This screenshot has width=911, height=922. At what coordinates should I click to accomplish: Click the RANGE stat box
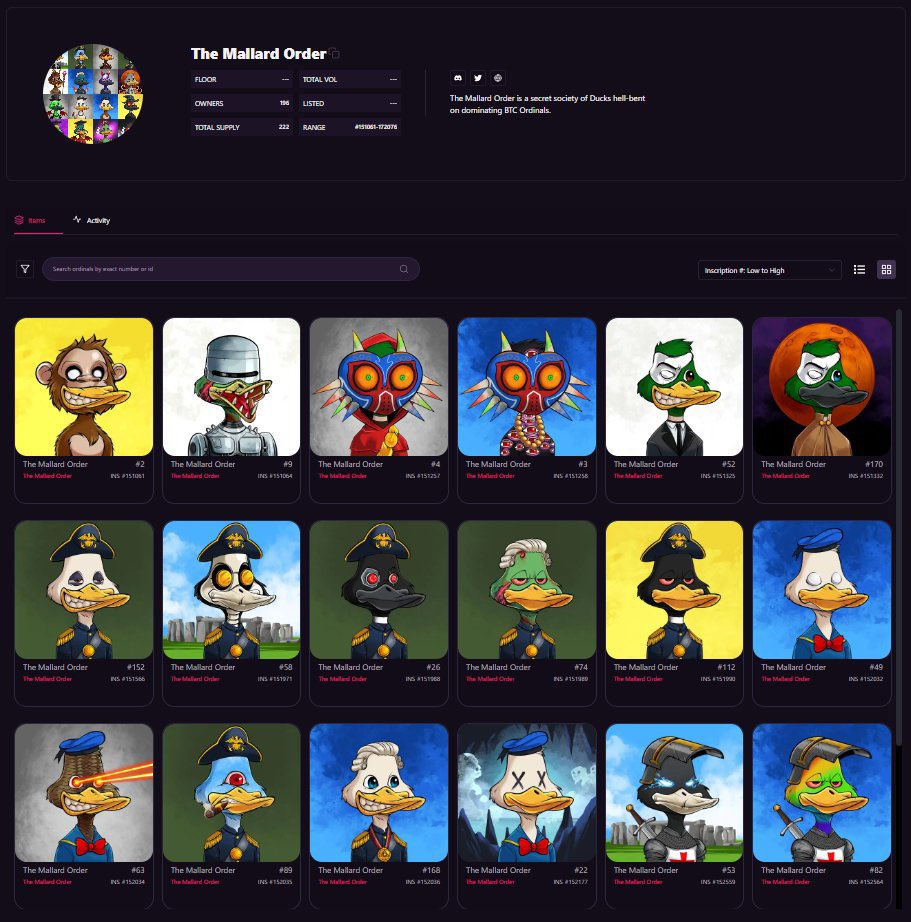[350, 127]
